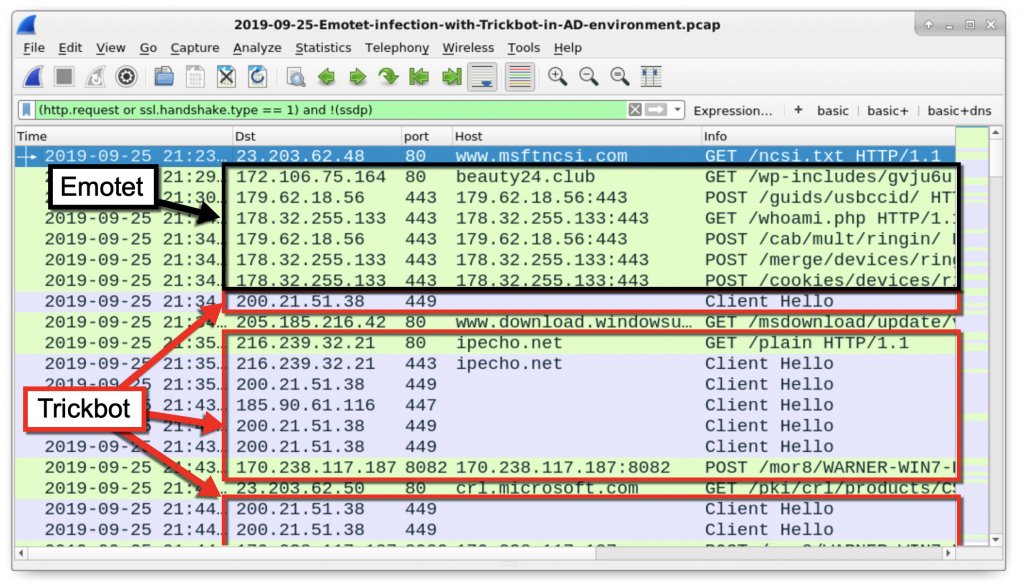Screen dimensions: 1024x586
Task: Apply the basic+dns filter button
Action: coord(959,110)
